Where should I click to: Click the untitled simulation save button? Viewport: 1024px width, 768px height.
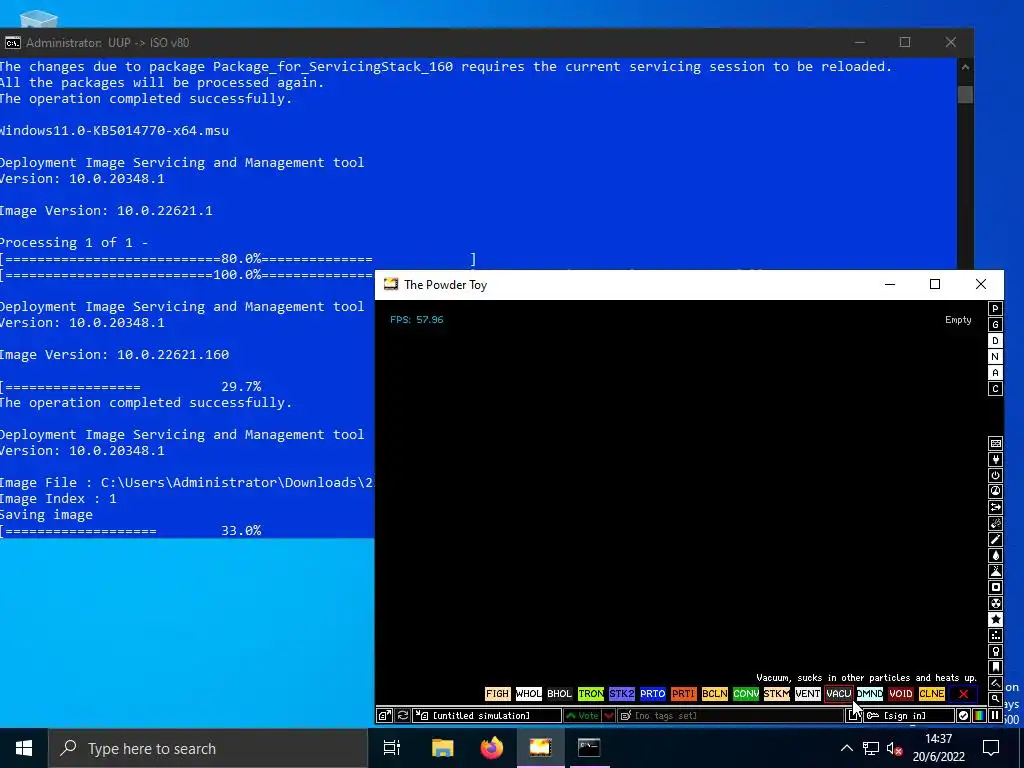[487, 716]
